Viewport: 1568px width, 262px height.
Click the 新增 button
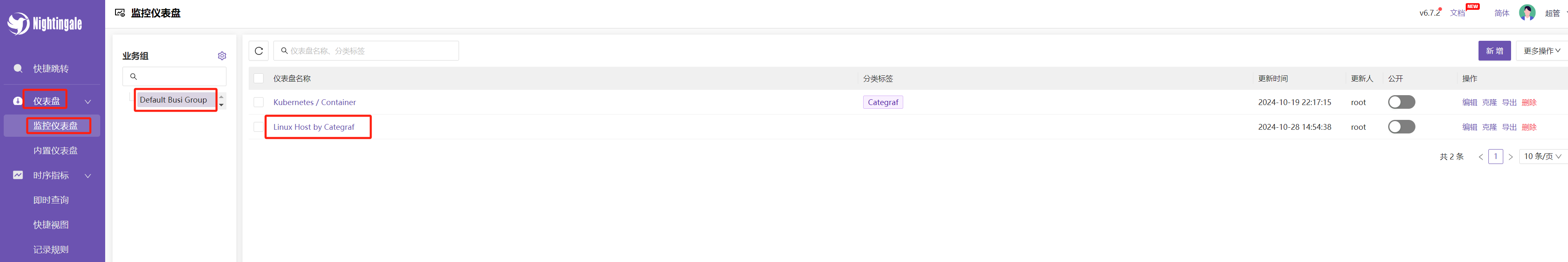1494,51
